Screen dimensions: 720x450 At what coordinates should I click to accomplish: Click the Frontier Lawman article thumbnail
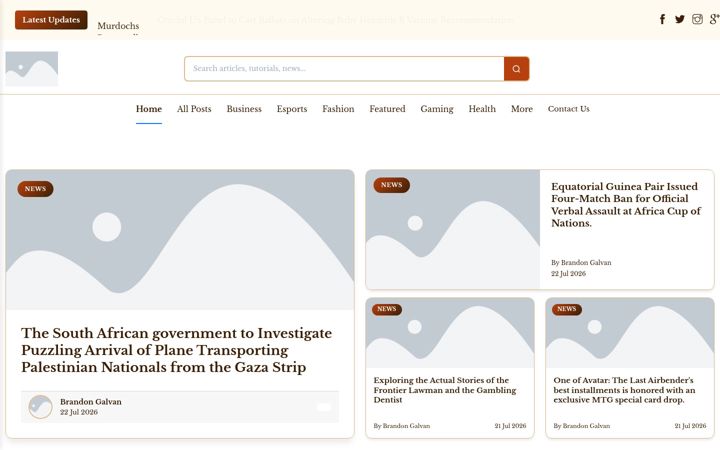click(x=450, y=333)
